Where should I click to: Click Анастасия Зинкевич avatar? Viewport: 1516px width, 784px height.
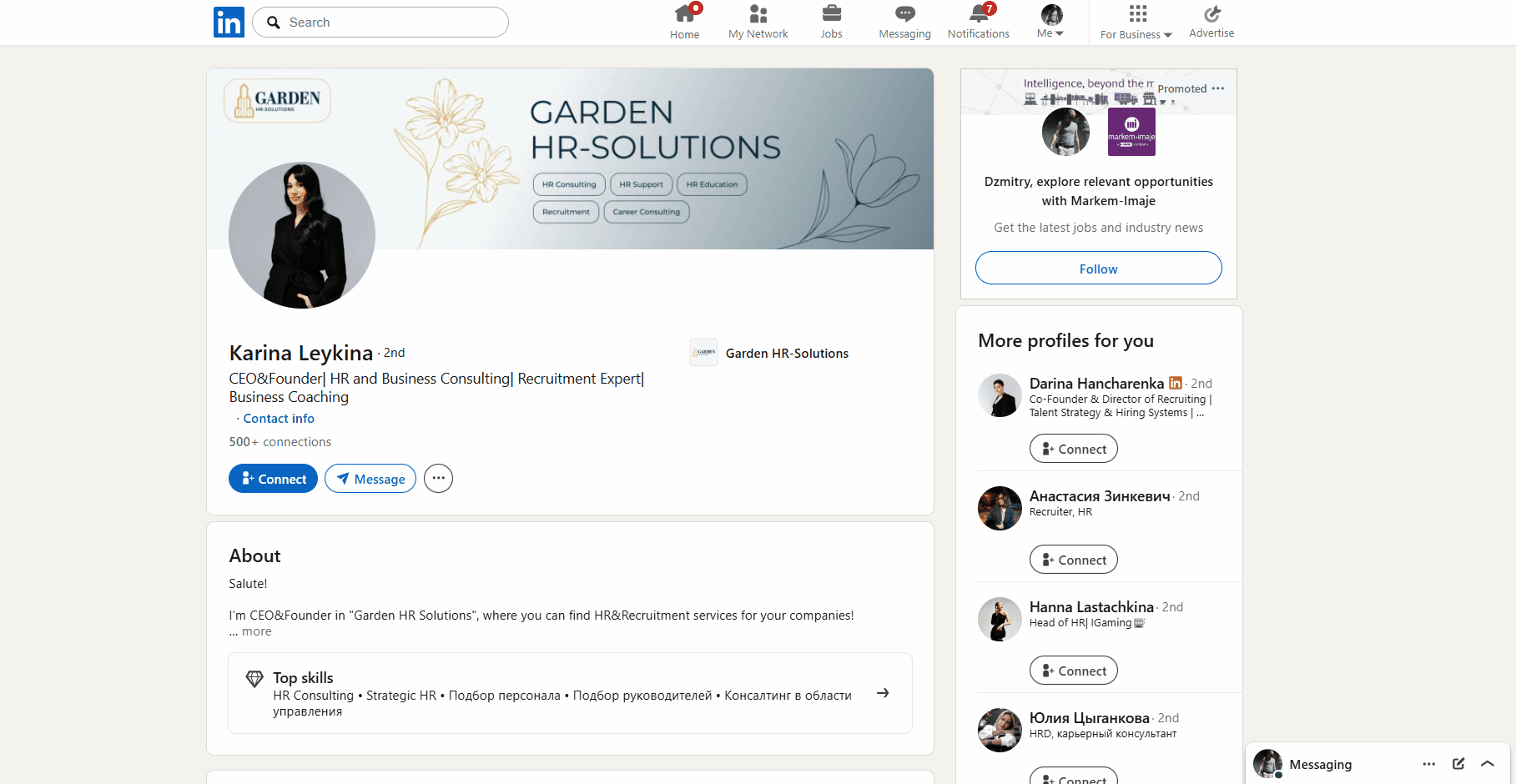[1000, 508]
